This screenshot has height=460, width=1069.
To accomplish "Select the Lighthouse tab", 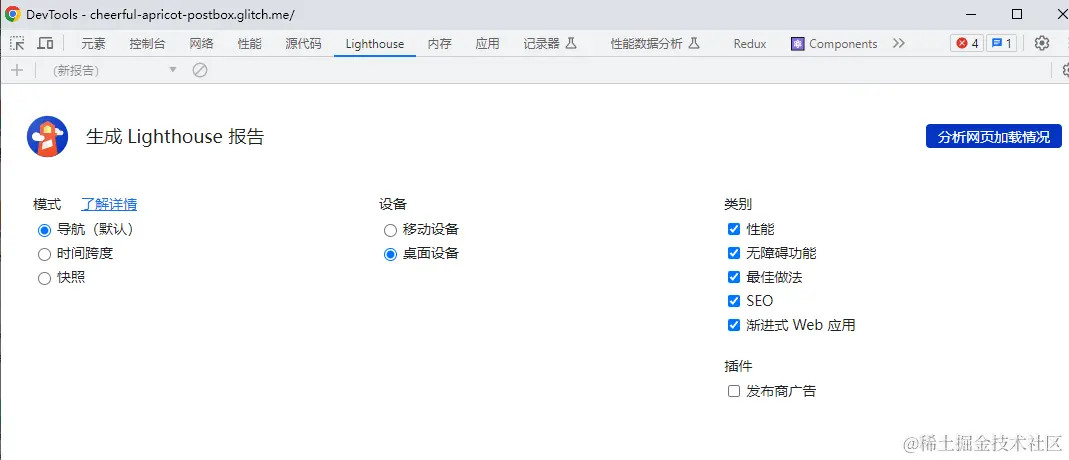I will [x=375, y=44].
